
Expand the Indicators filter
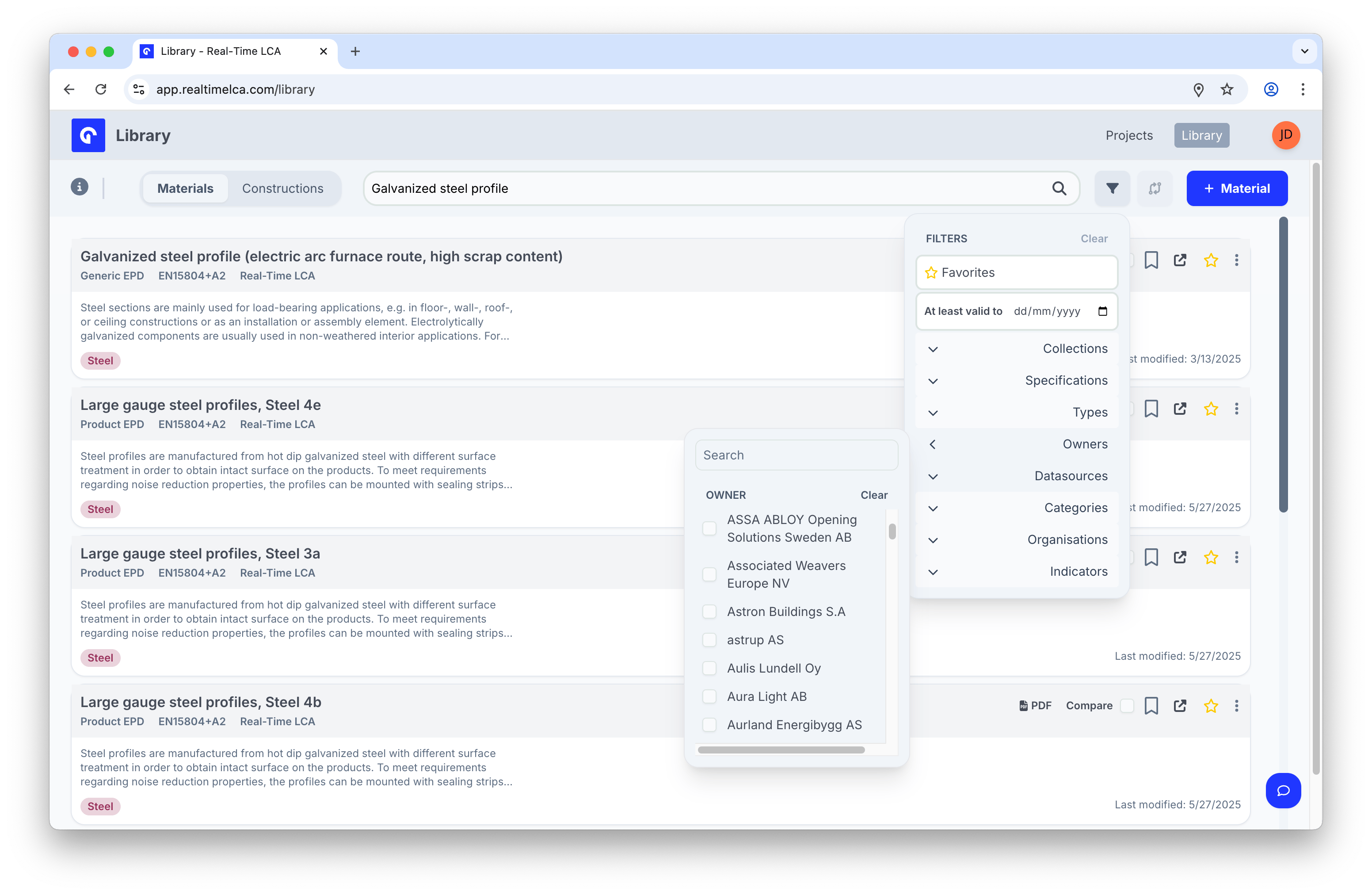[1016, 571]
